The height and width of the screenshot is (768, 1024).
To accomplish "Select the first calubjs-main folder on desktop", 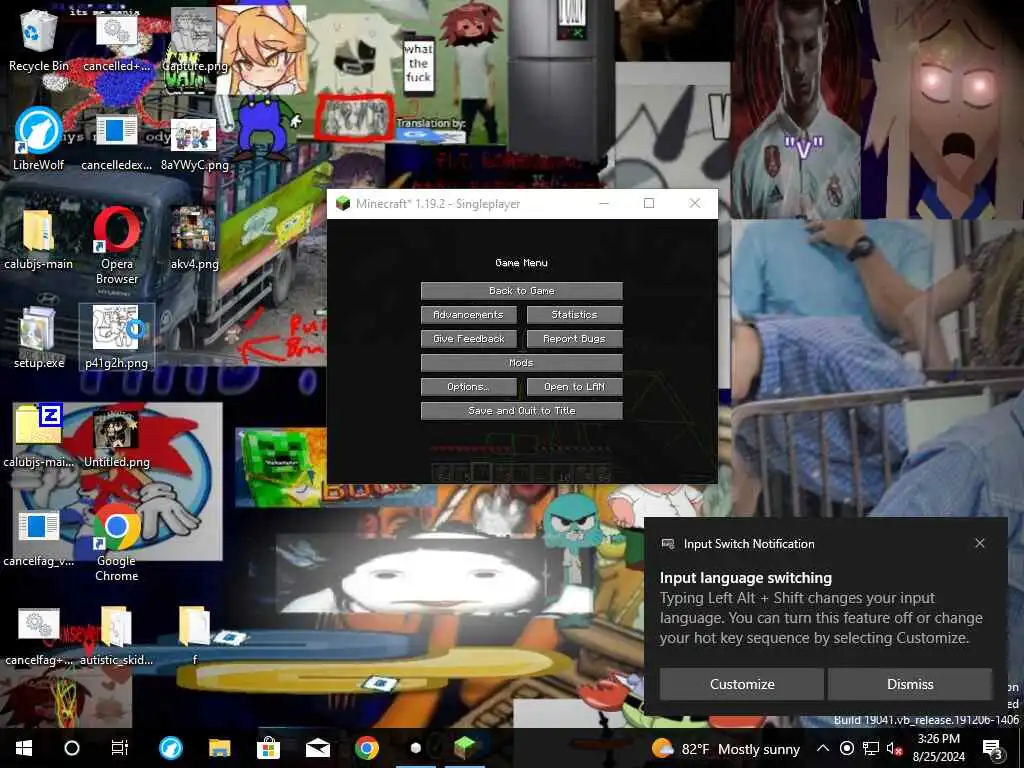I will tap(39, 239).
